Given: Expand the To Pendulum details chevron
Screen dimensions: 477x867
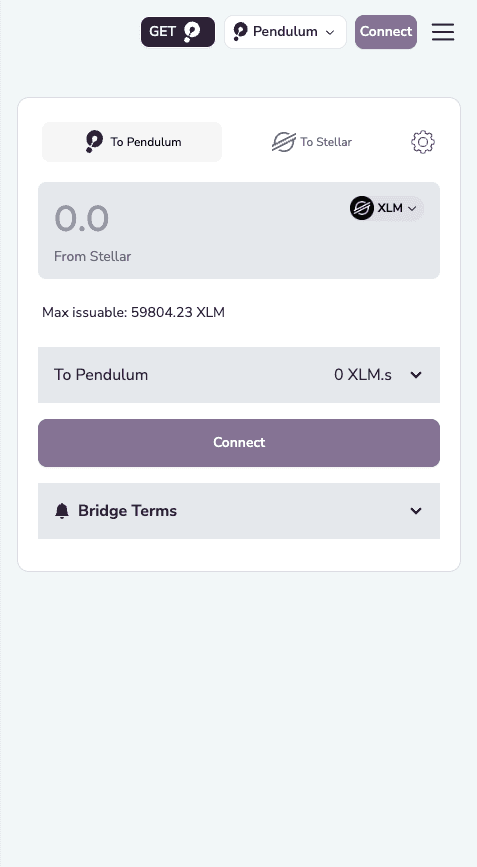Looking at the screenshot, I should [416, 375].
